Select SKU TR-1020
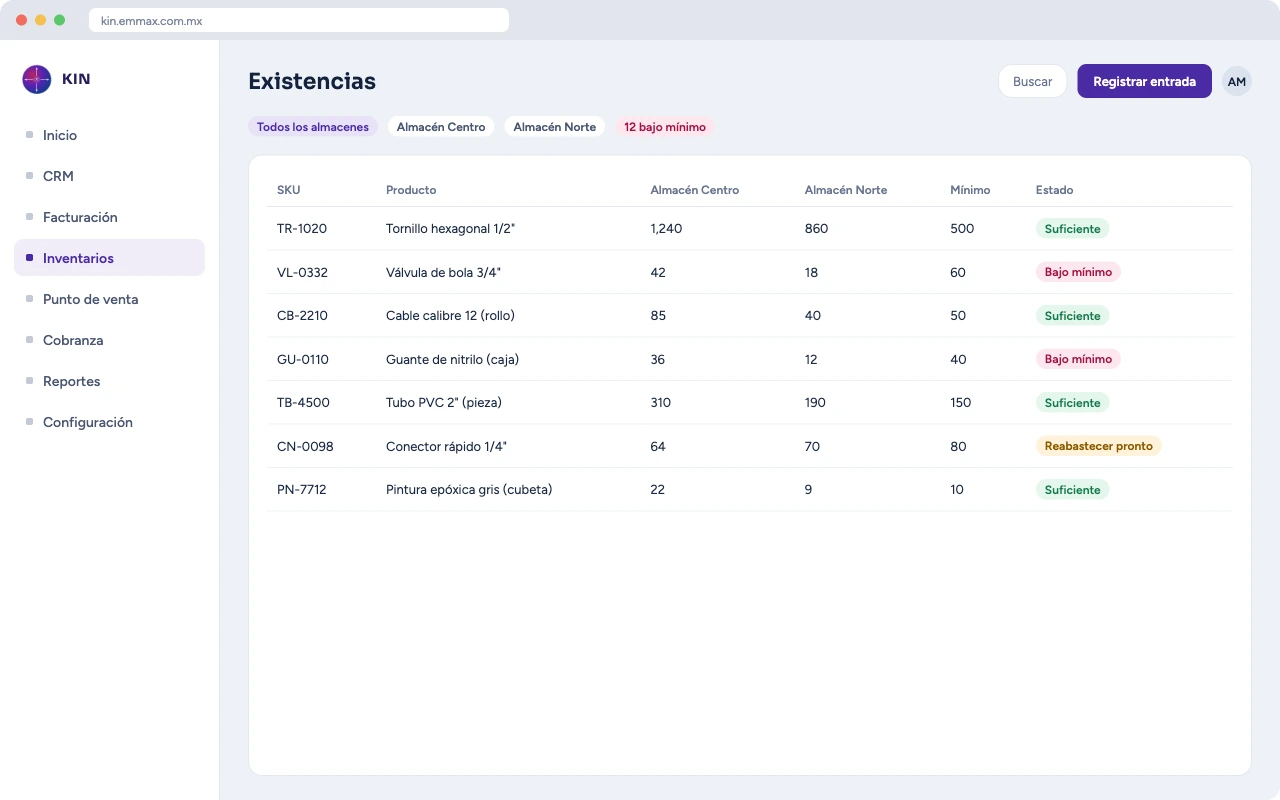Image resolution: width=1280 pixels, height=800 pixels. coord(302,229)
